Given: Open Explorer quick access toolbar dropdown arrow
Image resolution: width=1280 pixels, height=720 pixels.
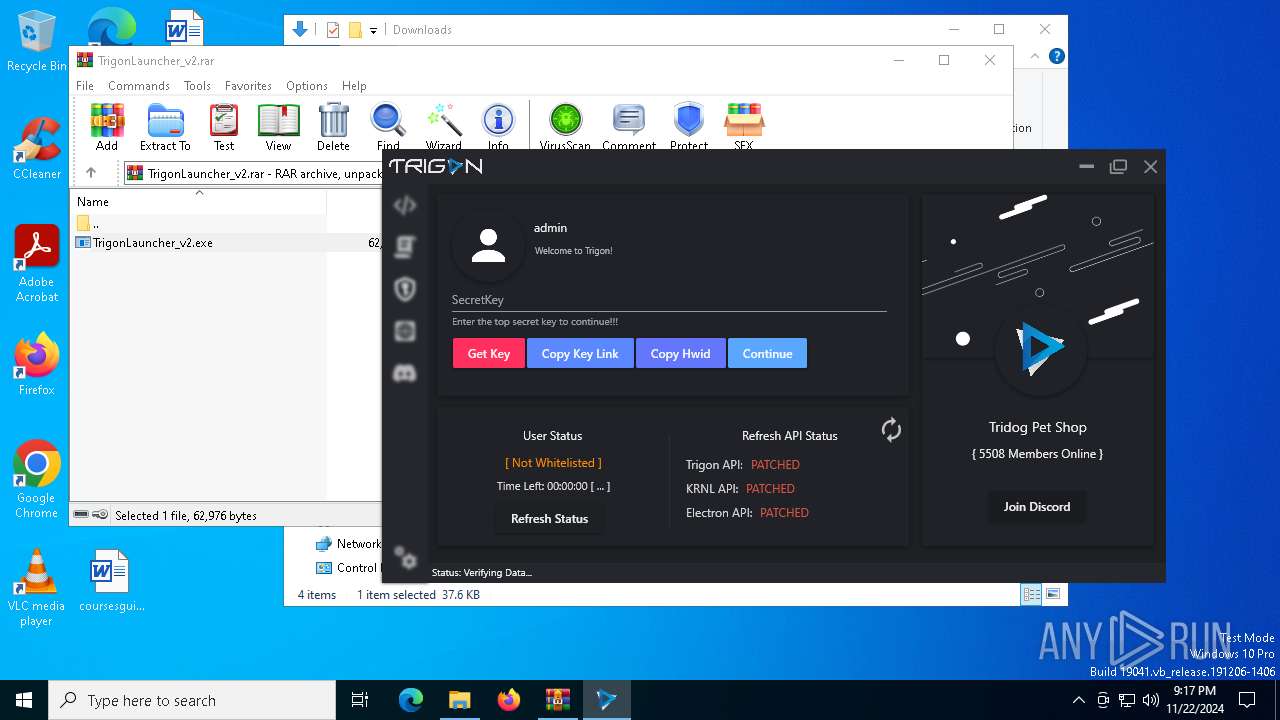Looking at the screenshot, I should pos(373,30).
